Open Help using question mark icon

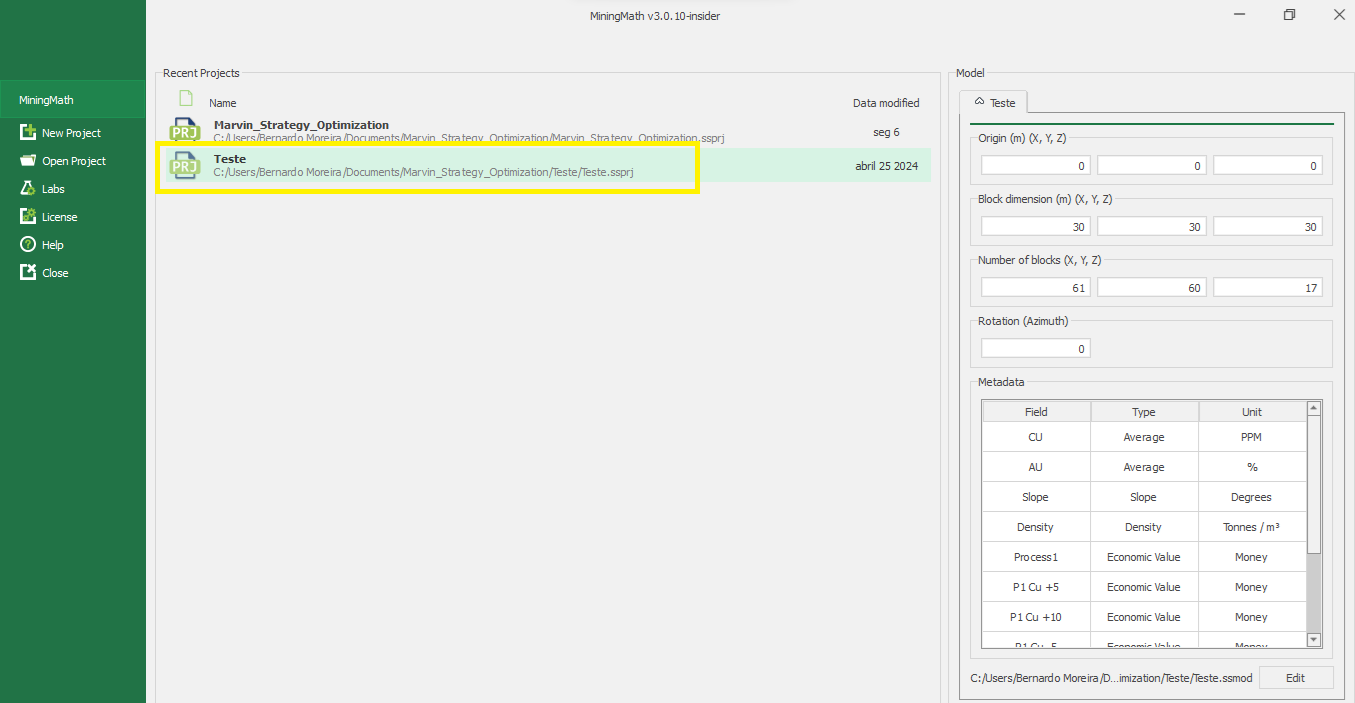click(x=28, y=245)
